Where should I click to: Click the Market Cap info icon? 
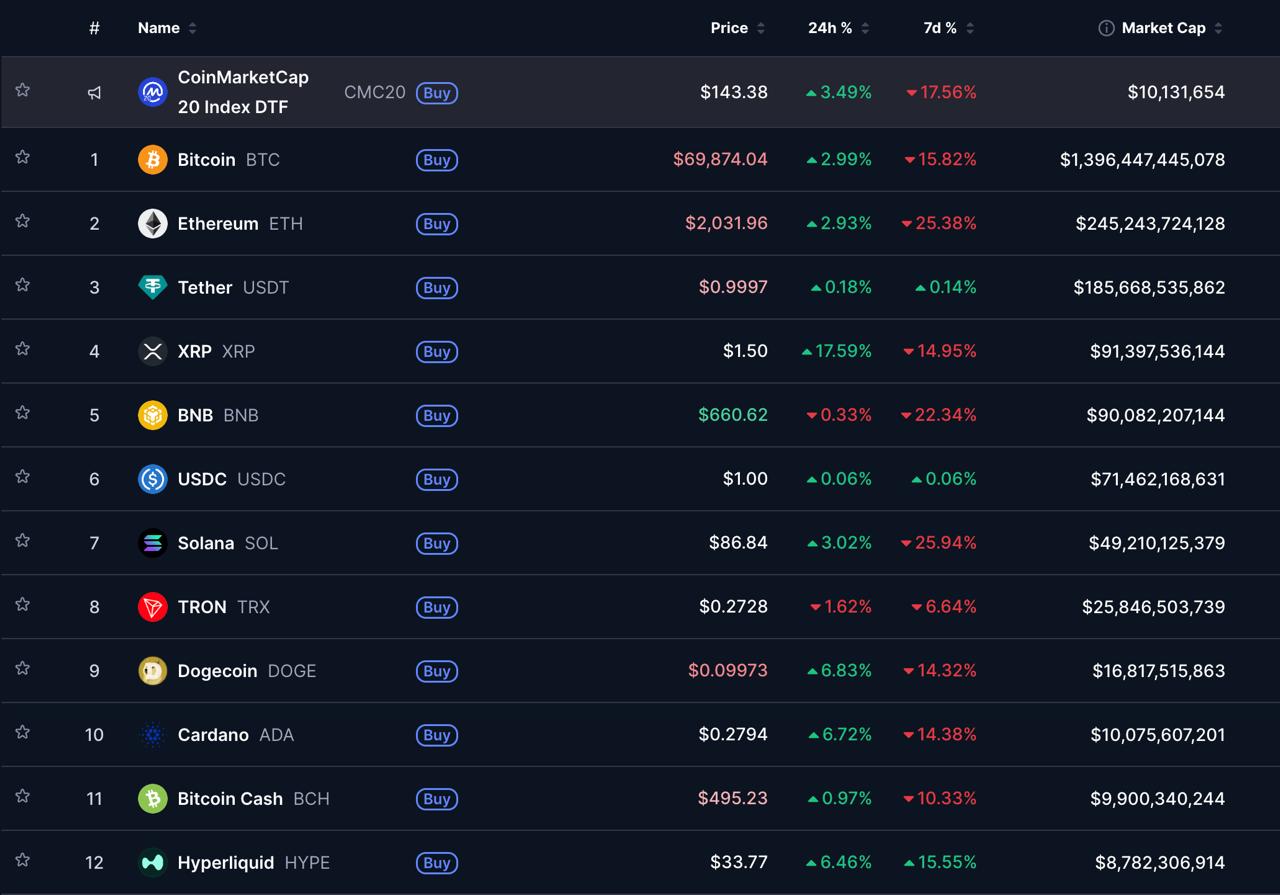(x=1106, y=28)
